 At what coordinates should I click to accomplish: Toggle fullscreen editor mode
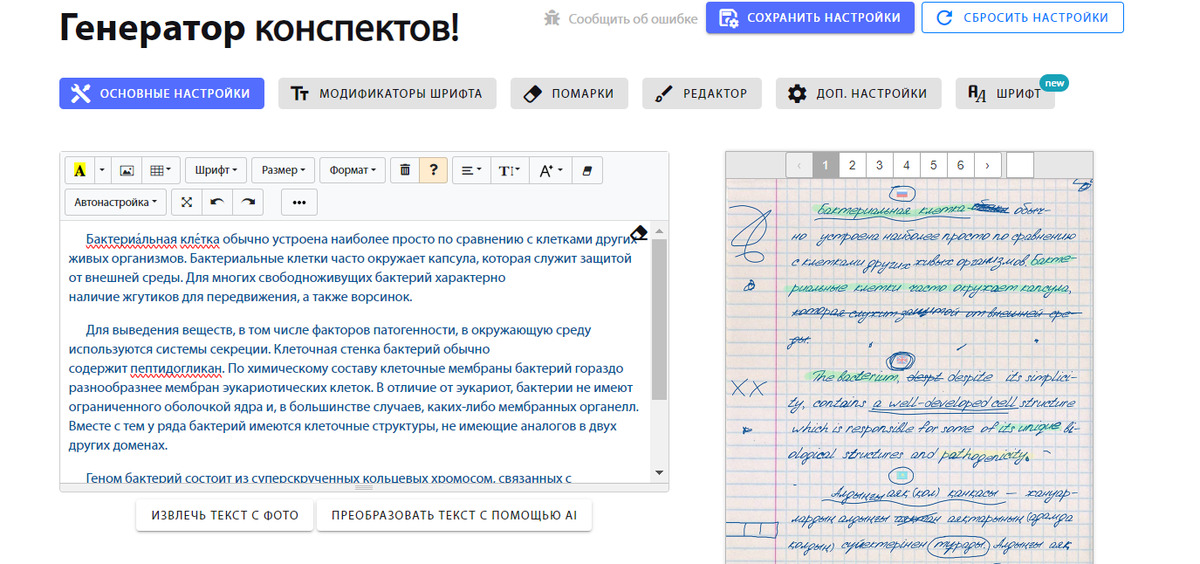click(186, 202)
